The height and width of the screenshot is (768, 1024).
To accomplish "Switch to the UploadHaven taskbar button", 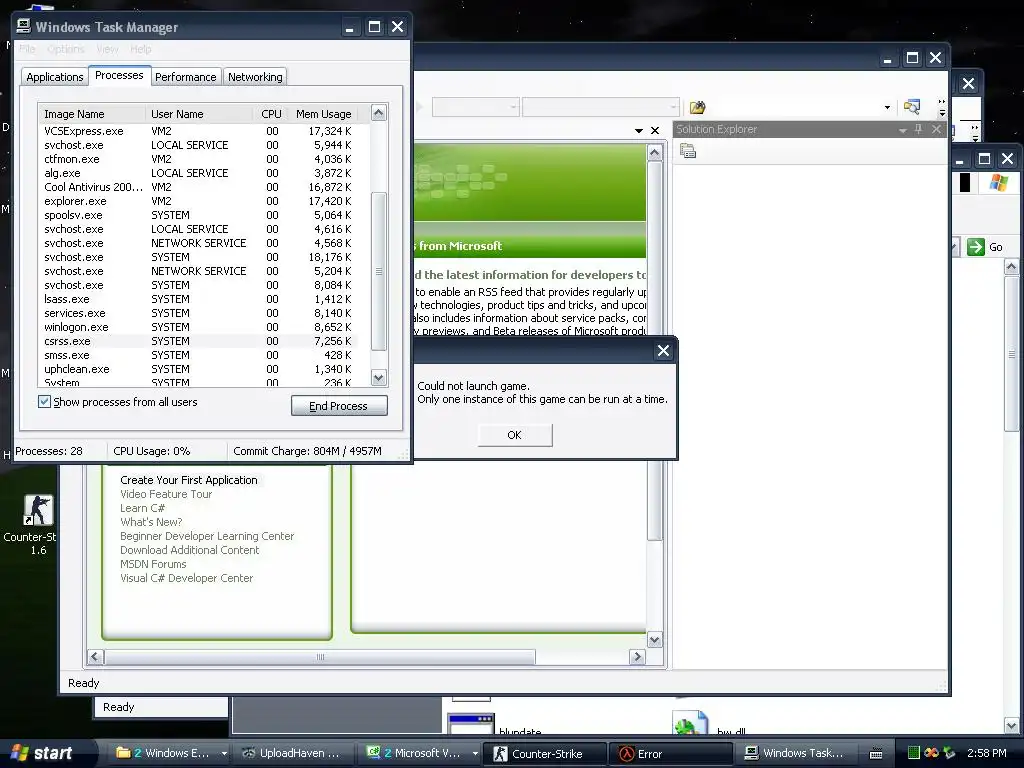I will coord(291,753).
